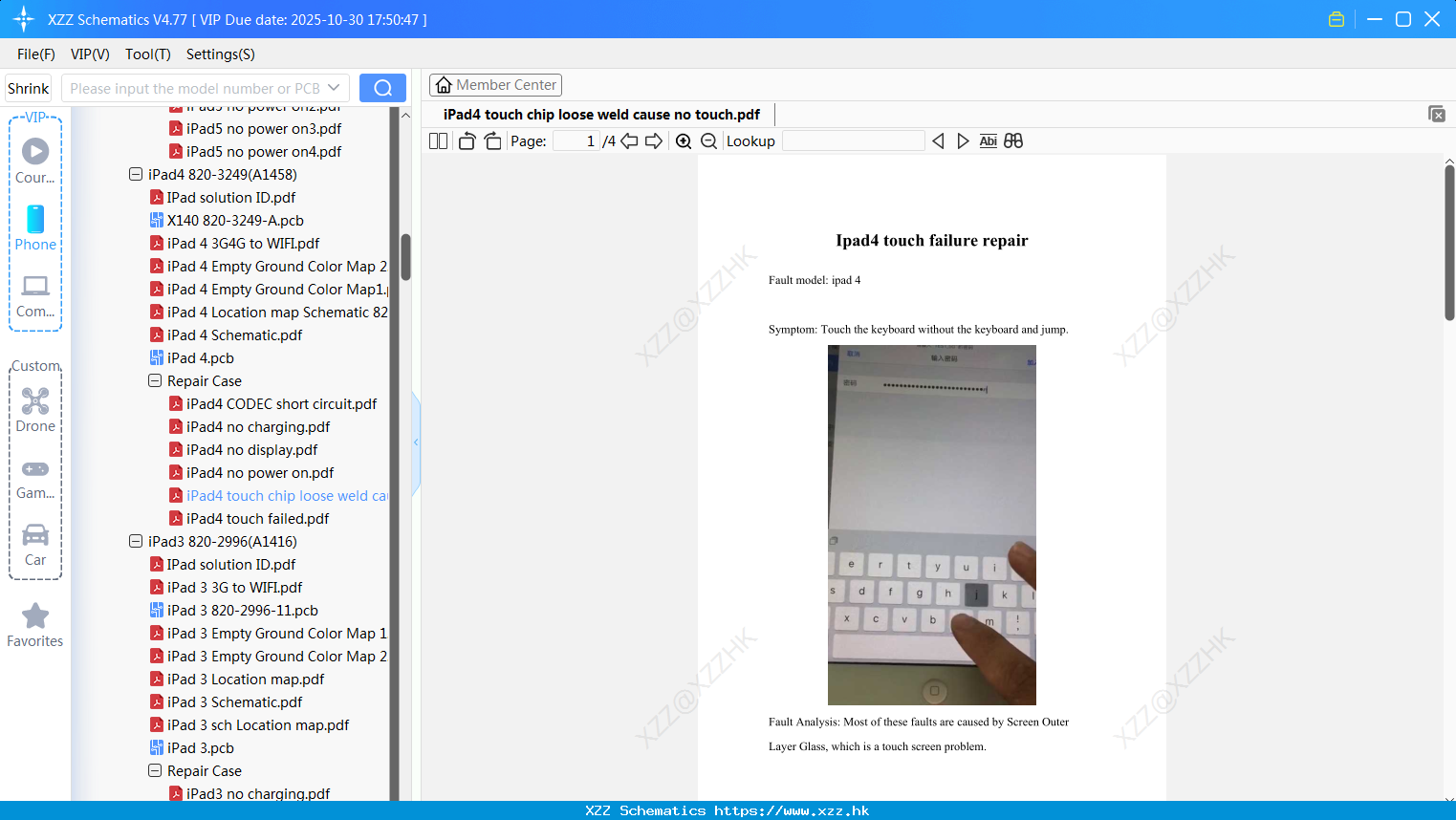Open iPad4 CODEC short circuit.pdf
The height and width of the screenshot is (820, 1456).
tap(272, 404)
